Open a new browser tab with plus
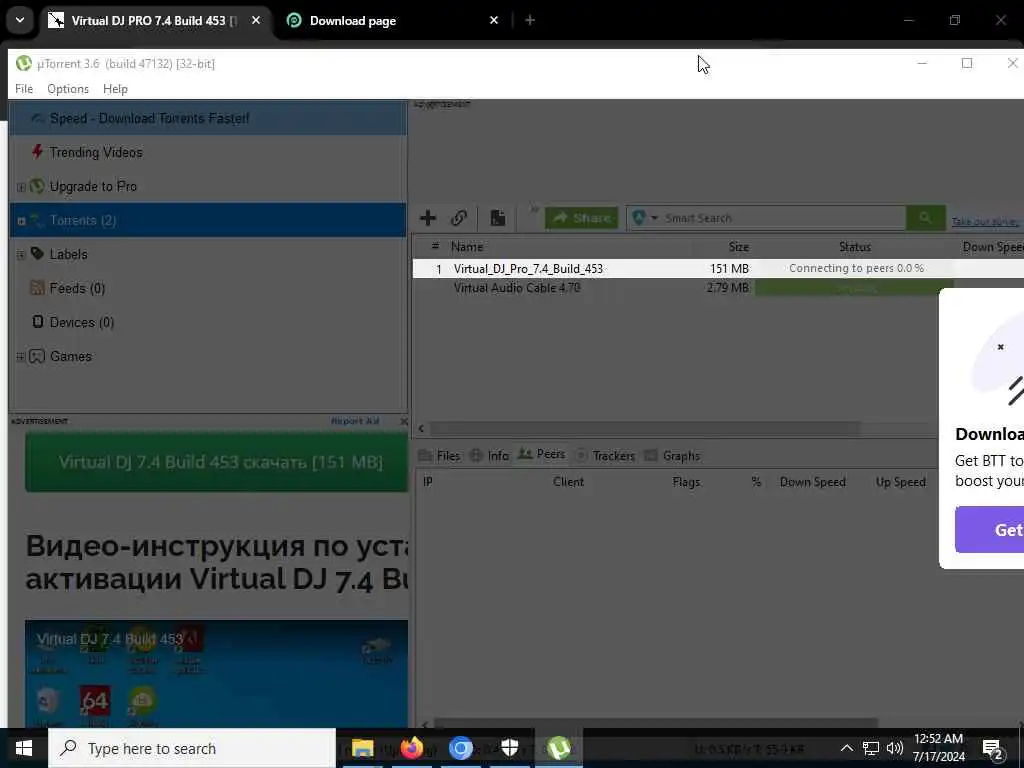Image resolution: width=1024 pixels, height=768 pixels. 530,20
